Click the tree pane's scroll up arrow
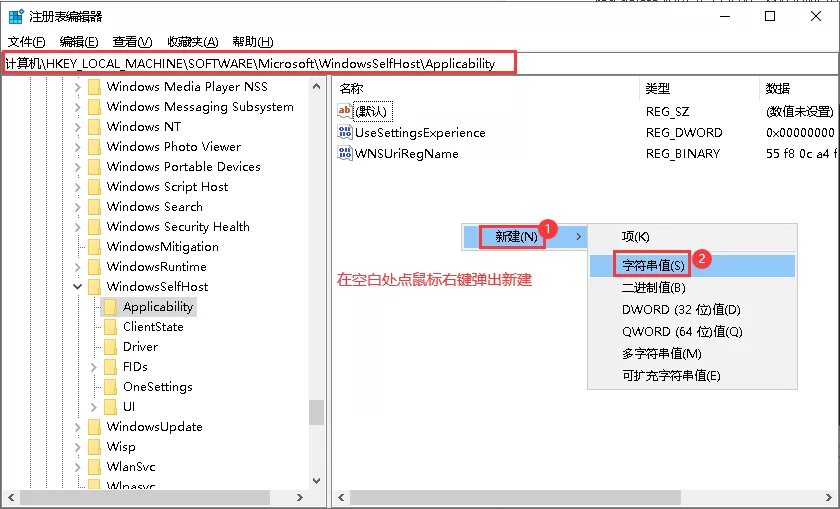Viewport: 840px width, 509px height. tap(317, 86)
